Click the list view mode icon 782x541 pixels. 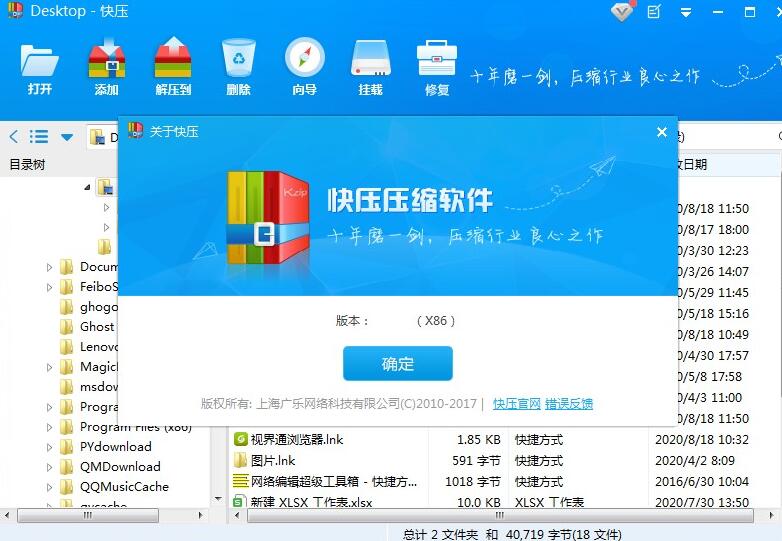pyautogui.click(x=39, y=136)
